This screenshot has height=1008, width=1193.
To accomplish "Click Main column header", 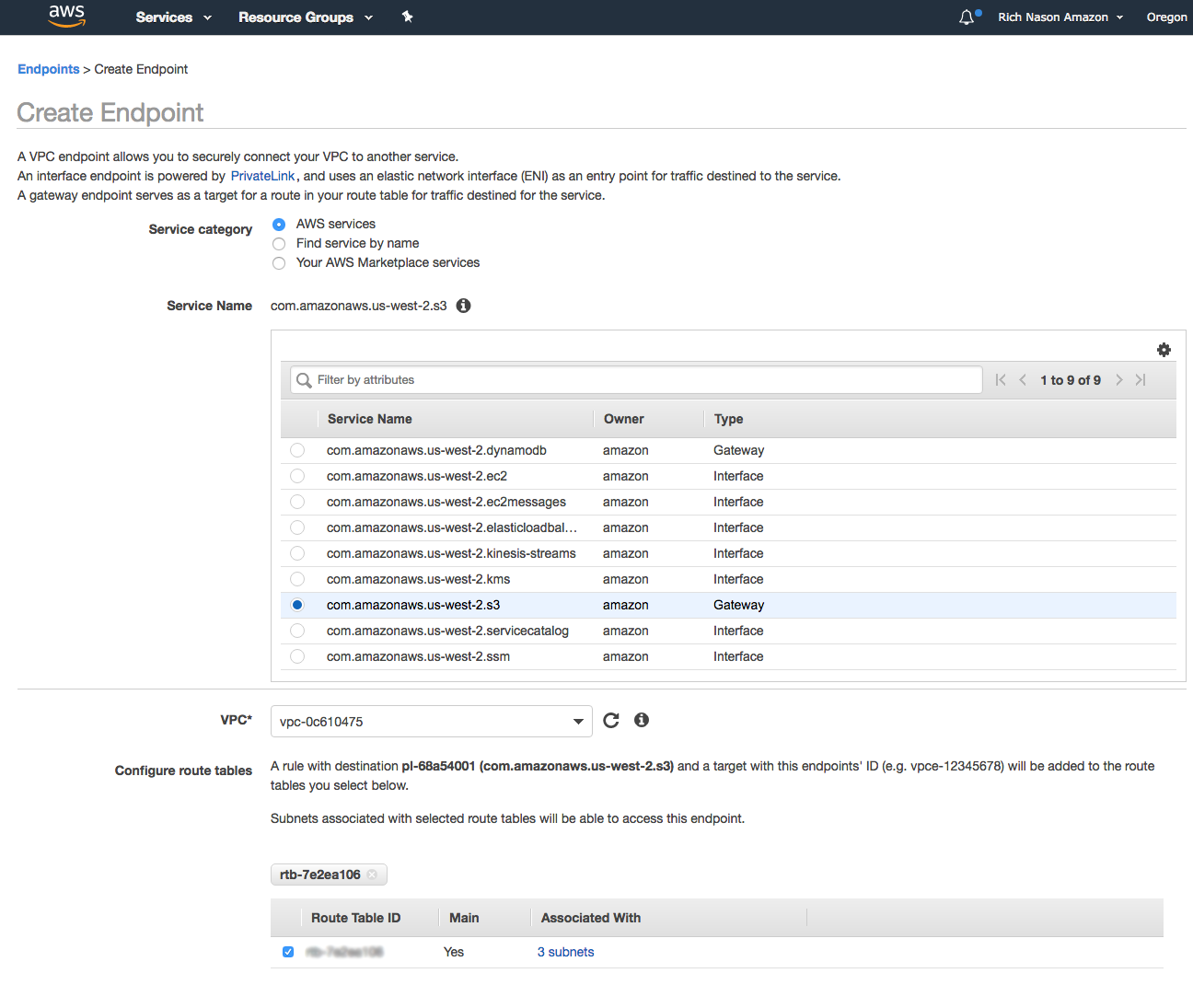I will tap(464, 918).
